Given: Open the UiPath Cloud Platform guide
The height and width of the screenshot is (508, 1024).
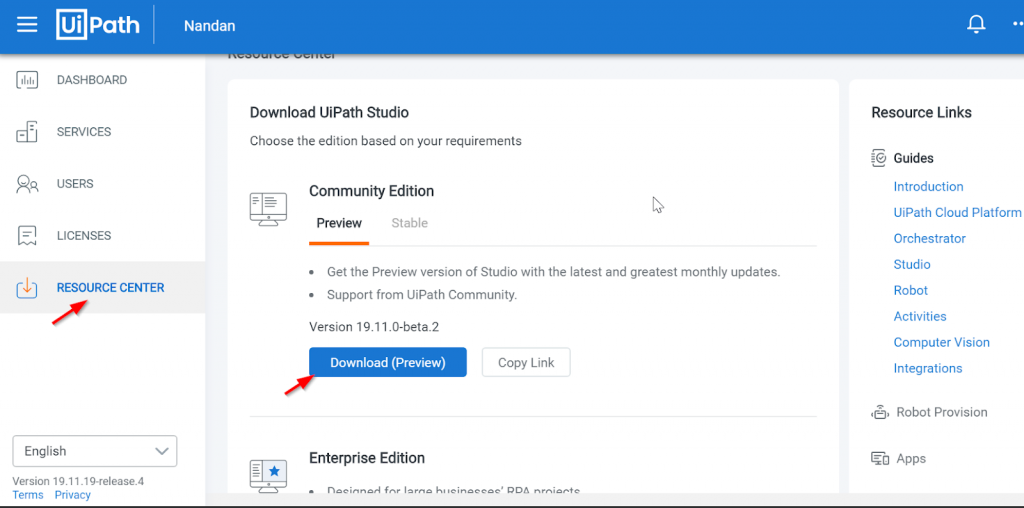Looking at the screenshot, I should (x=957, y=213).
